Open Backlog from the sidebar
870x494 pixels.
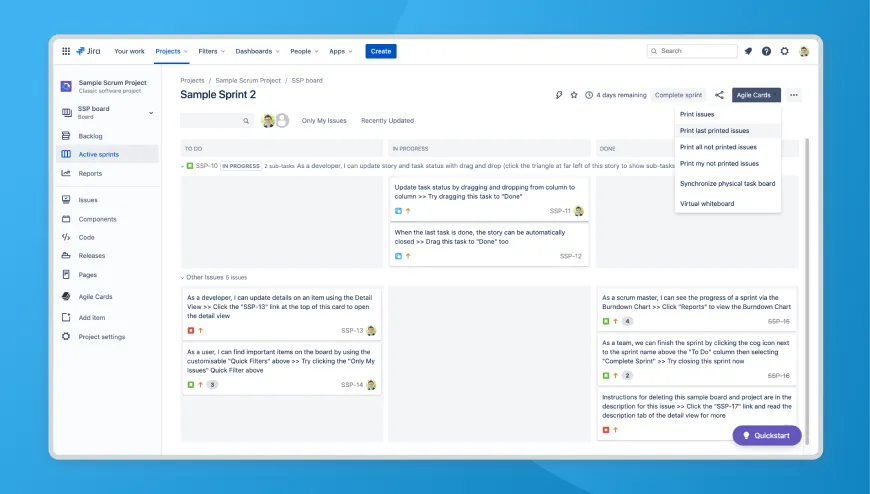90,136
